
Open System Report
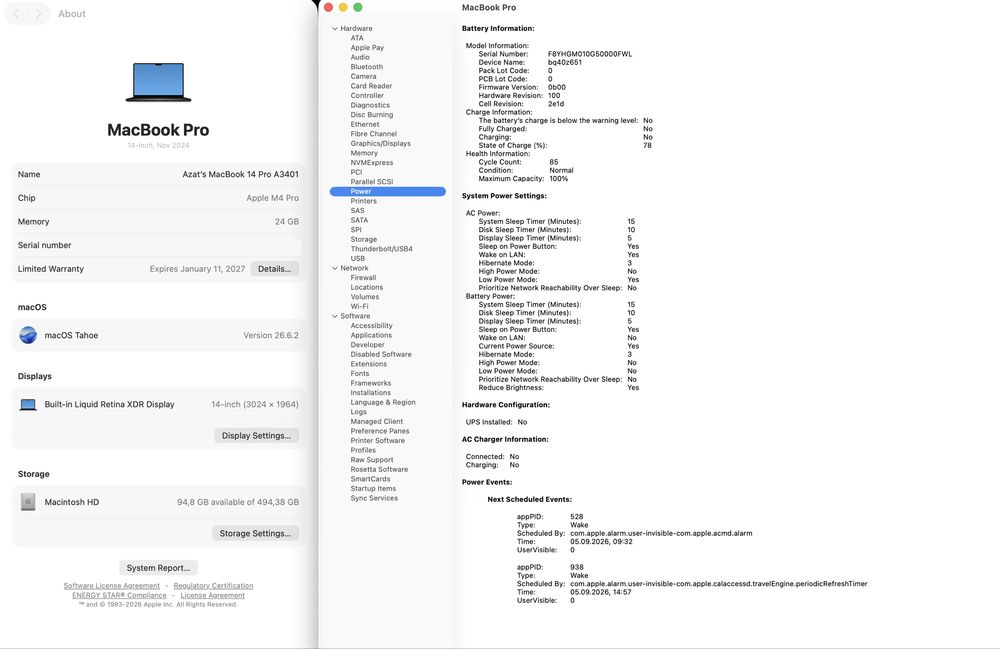click(158, 567)
